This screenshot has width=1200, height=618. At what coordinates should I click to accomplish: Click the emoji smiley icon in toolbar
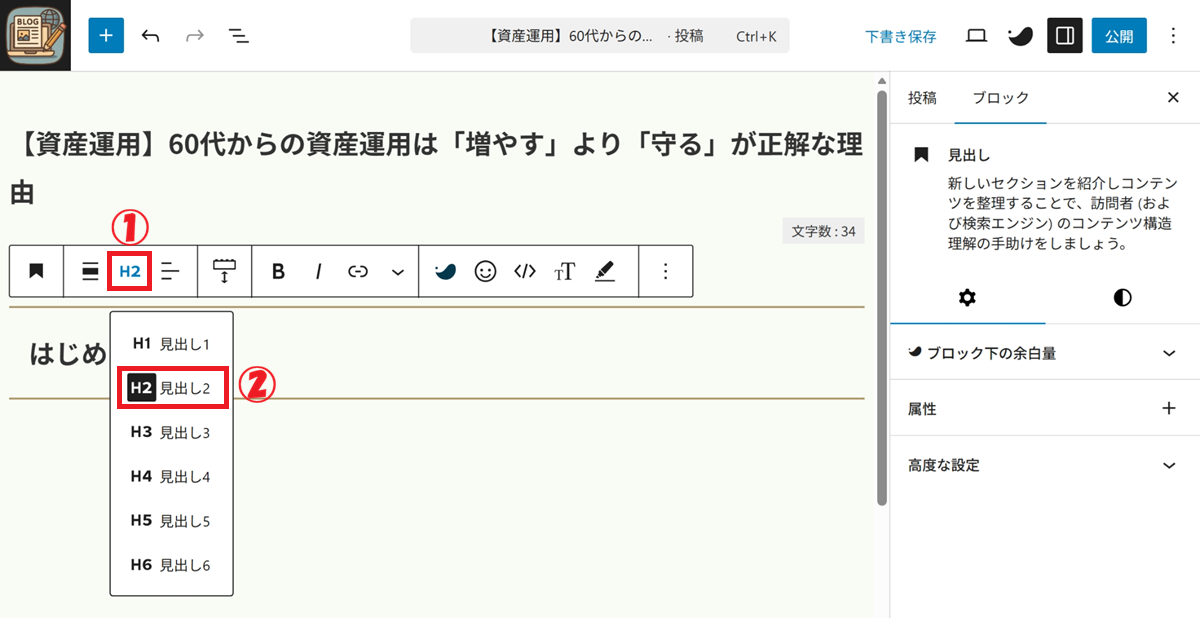tap(485, 272)
